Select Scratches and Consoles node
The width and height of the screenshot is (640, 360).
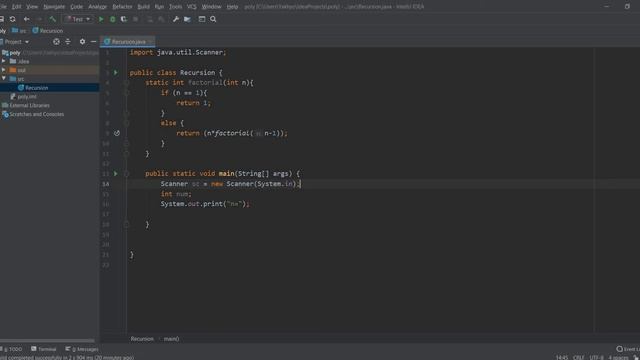pos(33,114)
